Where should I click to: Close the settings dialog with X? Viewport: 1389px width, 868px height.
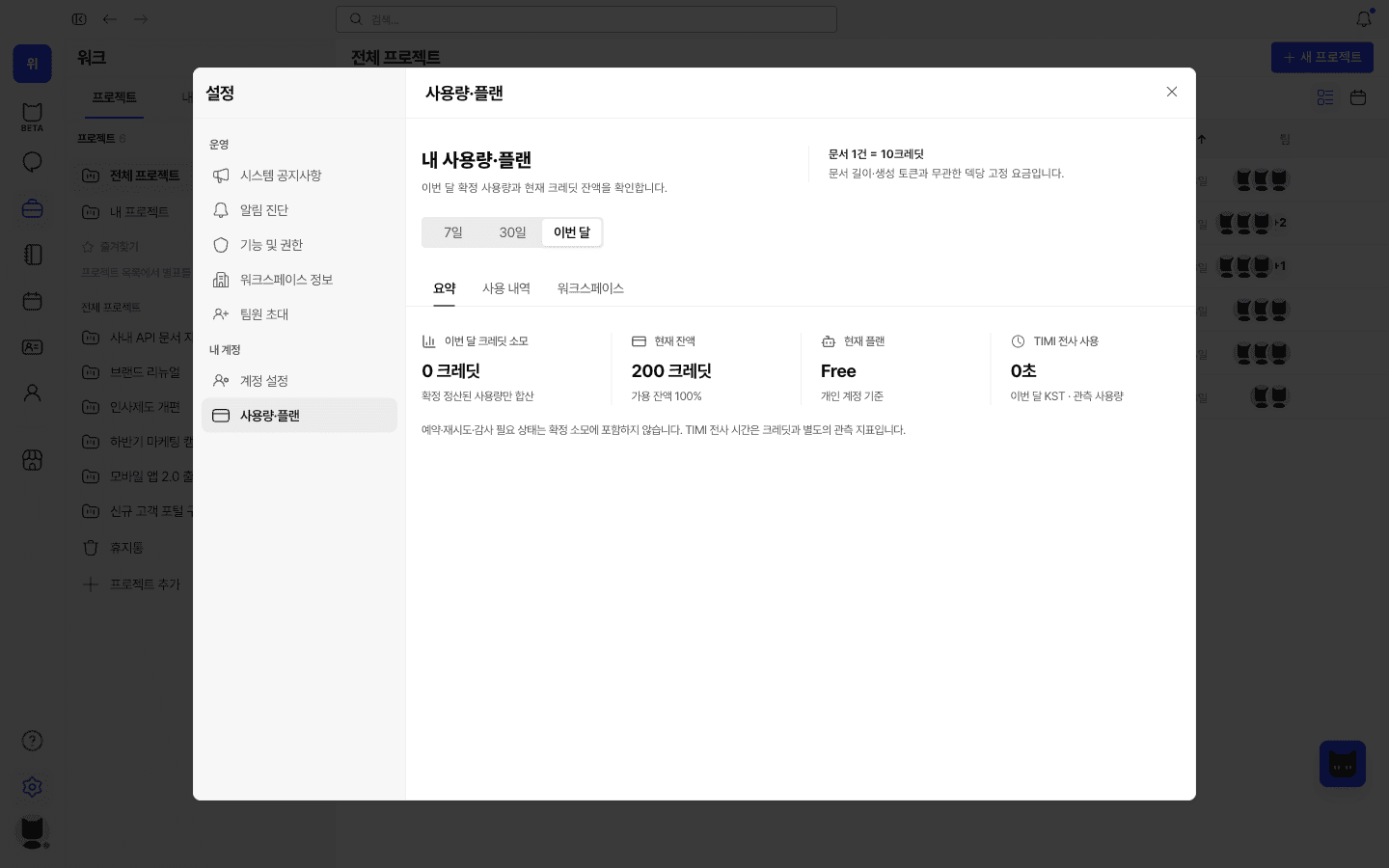coord(1171,92)
